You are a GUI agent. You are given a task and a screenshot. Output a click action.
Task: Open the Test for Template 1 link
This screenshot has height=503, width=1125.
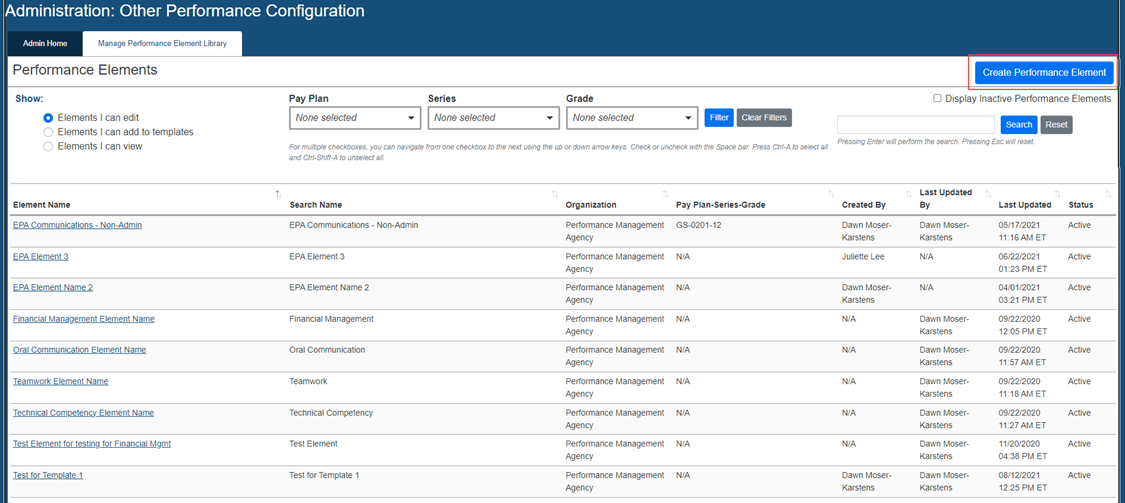point(48,475)
